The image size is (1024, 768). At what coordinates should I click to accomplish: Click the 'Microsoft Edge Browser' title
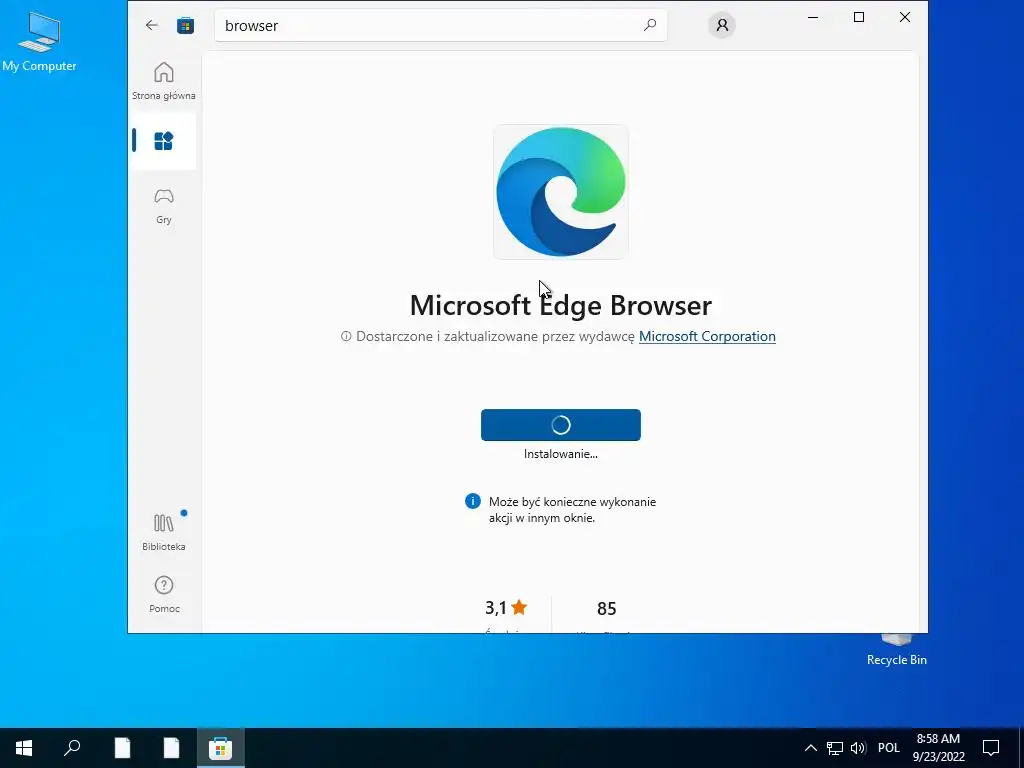click(x=561, y=305)
